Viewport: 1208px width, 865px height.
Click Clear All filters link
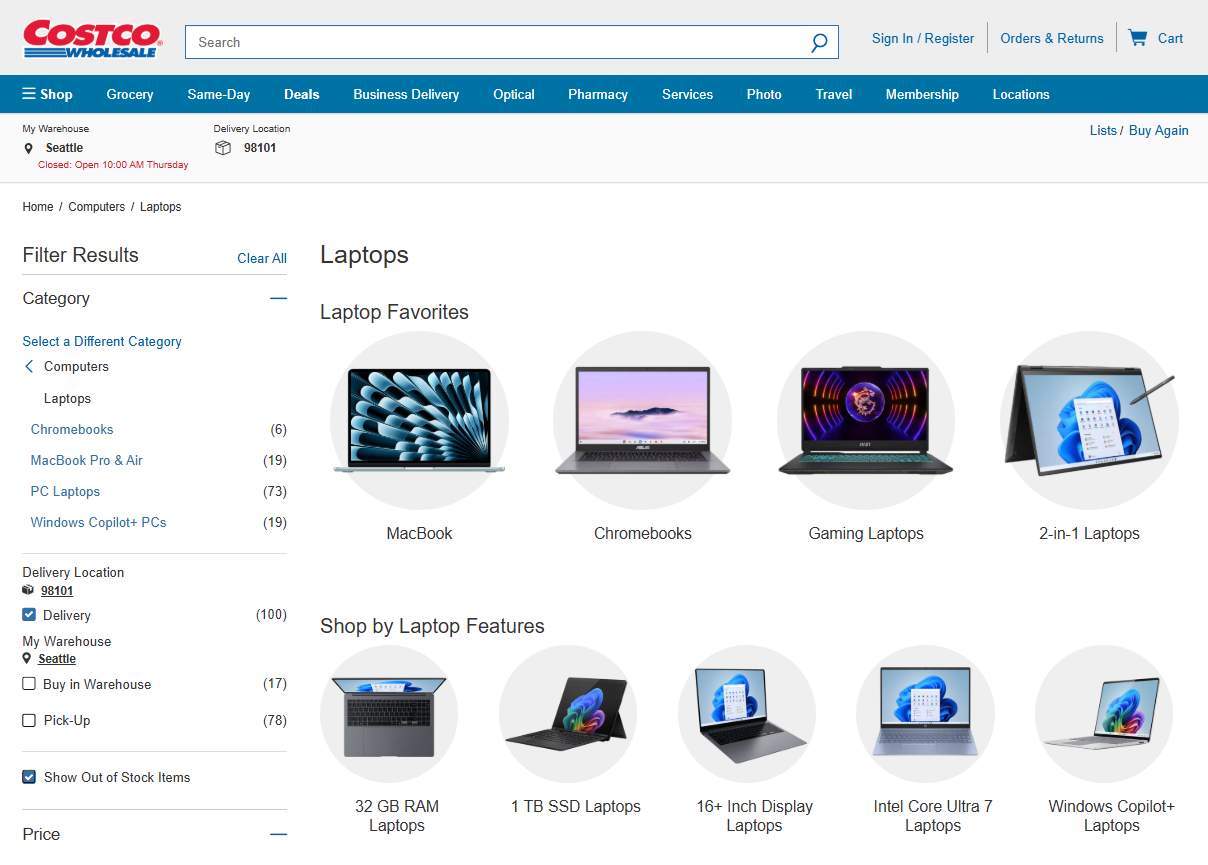coord(261,258)
